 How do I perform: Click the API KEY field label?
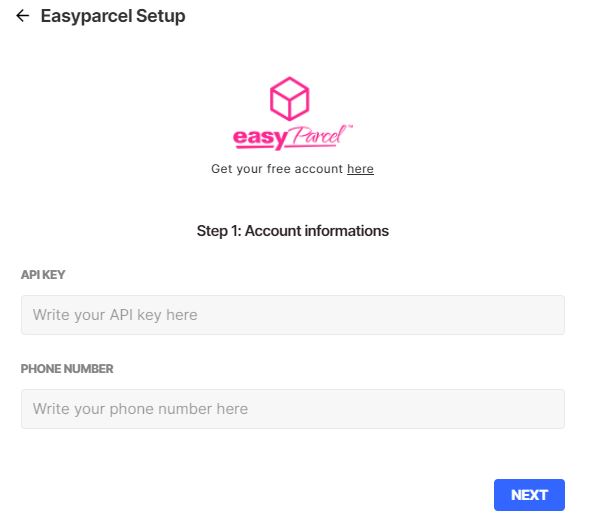(43, 275)
